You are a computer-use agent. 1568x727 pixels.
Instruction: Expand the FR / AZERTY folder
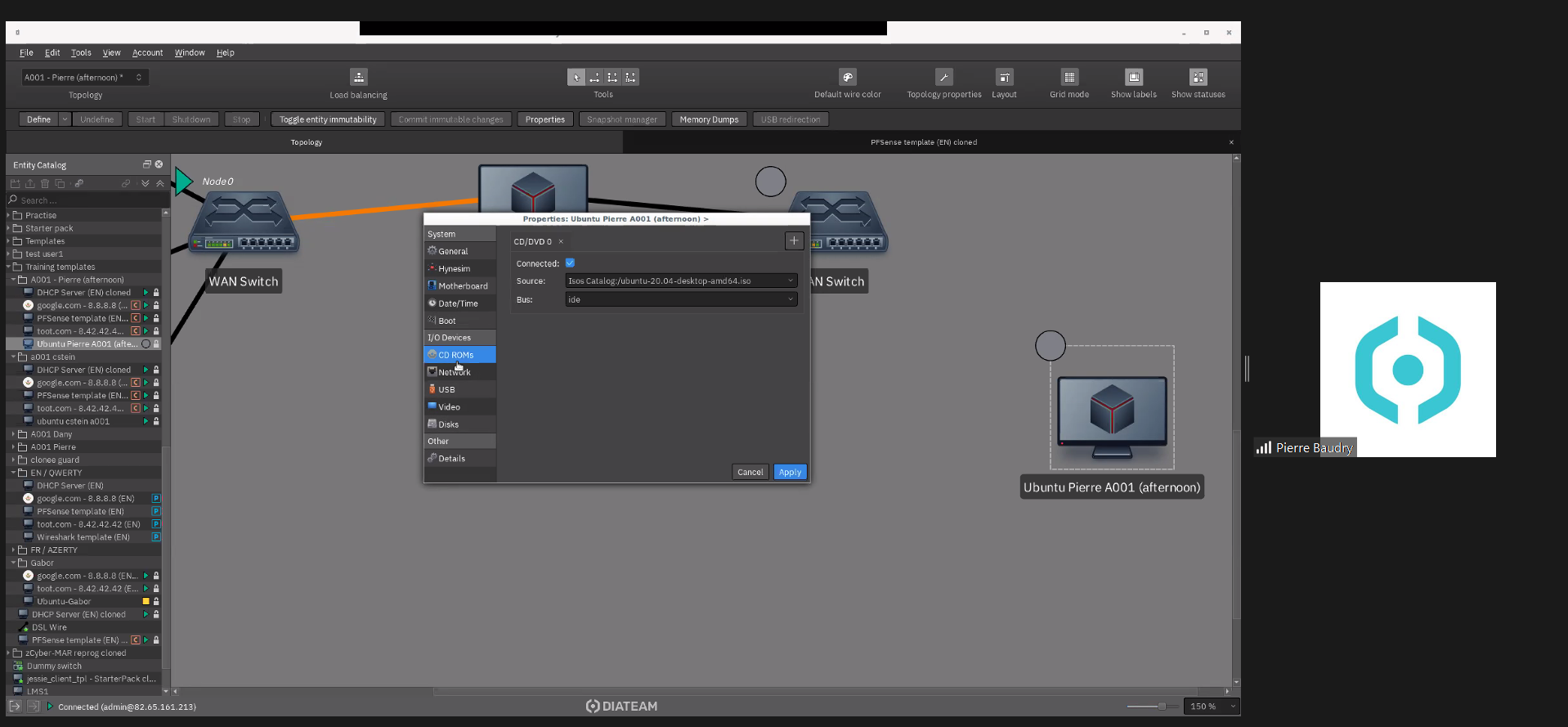(x=14, y=550)
